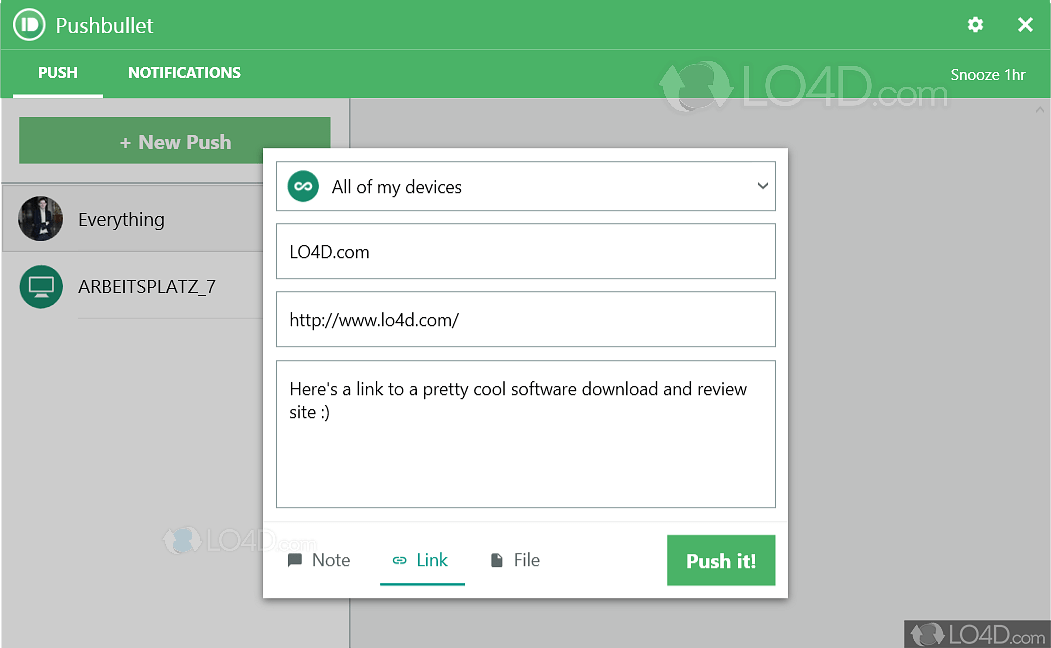
Task: Switch to the PUSH tab
Action: coord(58,73)
